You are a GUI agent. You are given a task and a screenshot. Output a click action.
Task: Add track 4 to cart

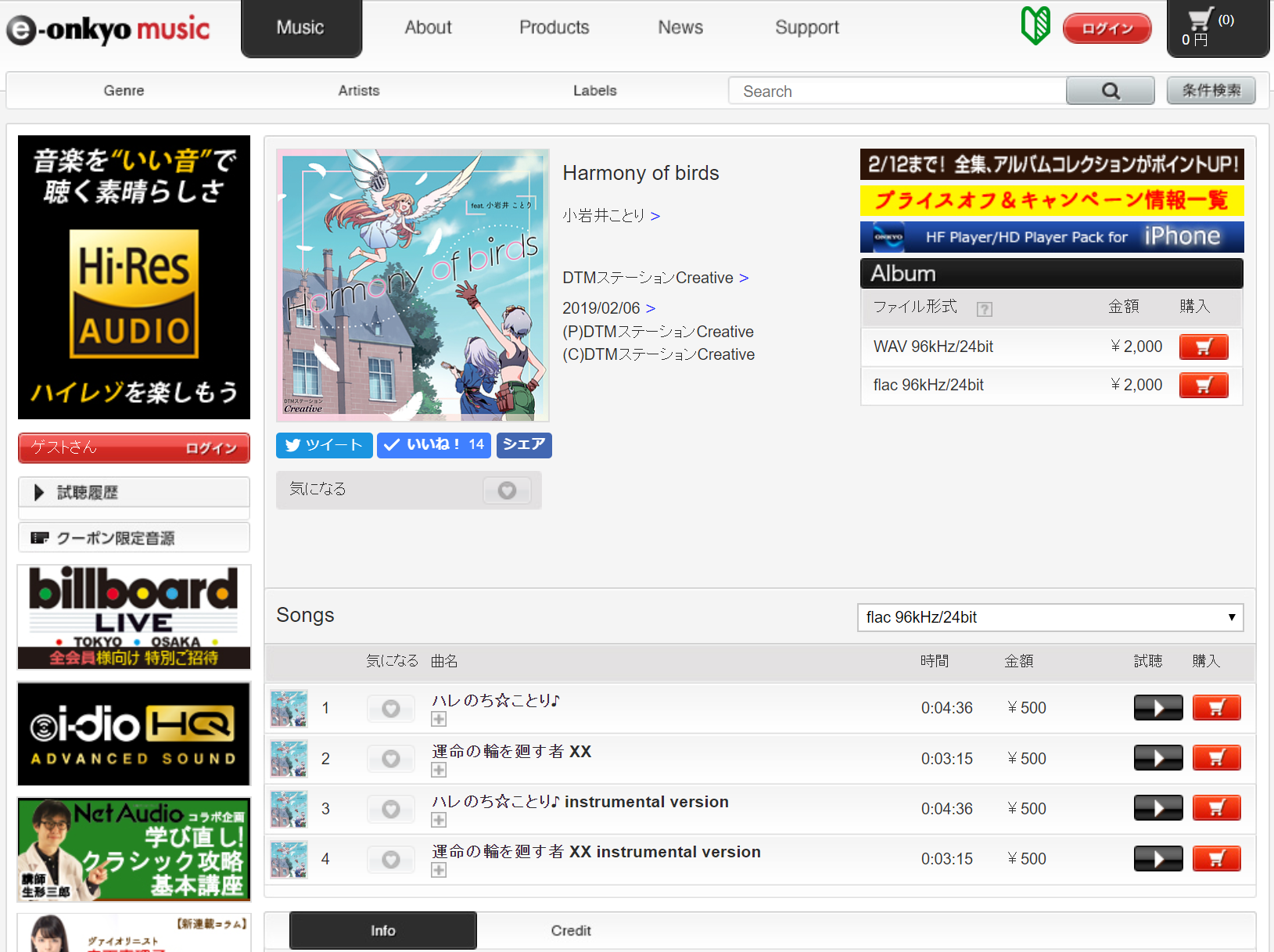(1217, 859)
